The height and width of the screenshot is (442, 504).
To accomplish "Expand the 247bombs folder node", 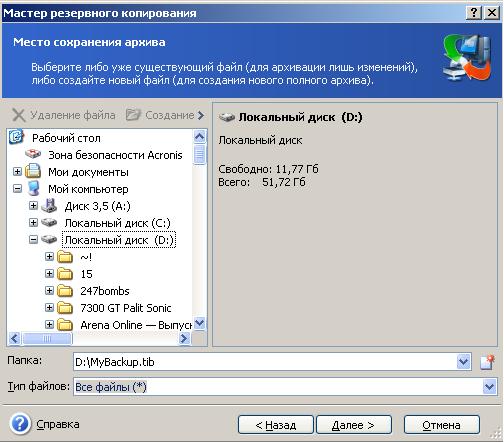I will point(49,290).
